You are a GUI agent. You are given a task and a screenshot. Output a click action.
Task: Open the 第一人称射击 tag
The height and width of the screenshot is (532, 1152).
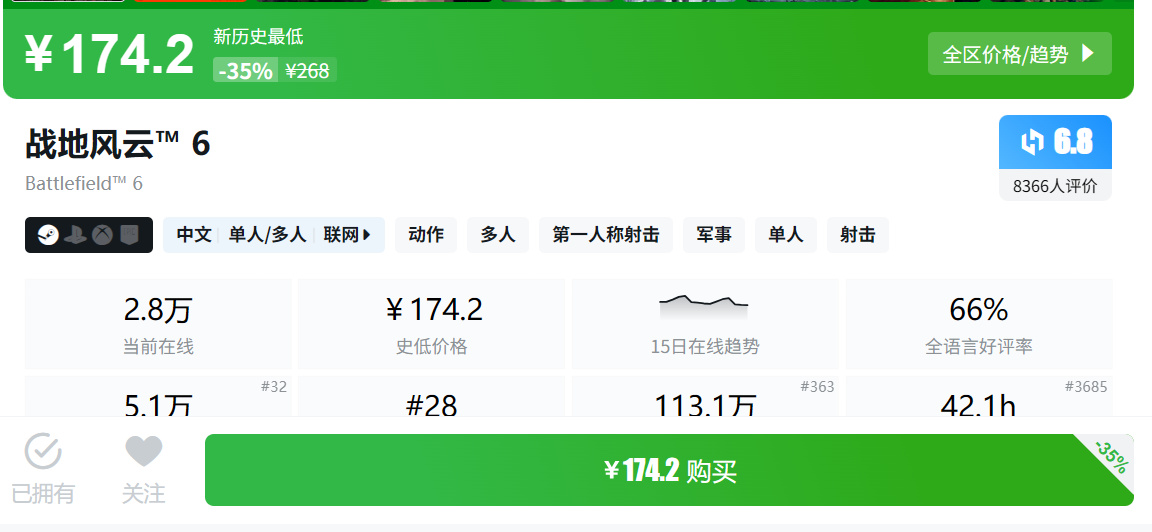tap(606, 235)
